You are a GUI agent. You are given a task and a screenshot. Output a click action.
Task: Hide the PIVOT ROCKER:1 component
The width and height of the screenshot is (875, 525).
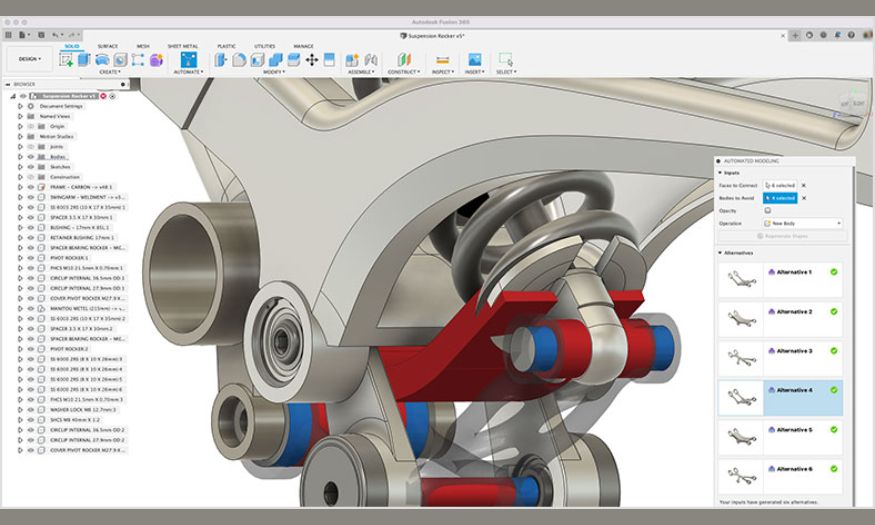coord(31,258)
